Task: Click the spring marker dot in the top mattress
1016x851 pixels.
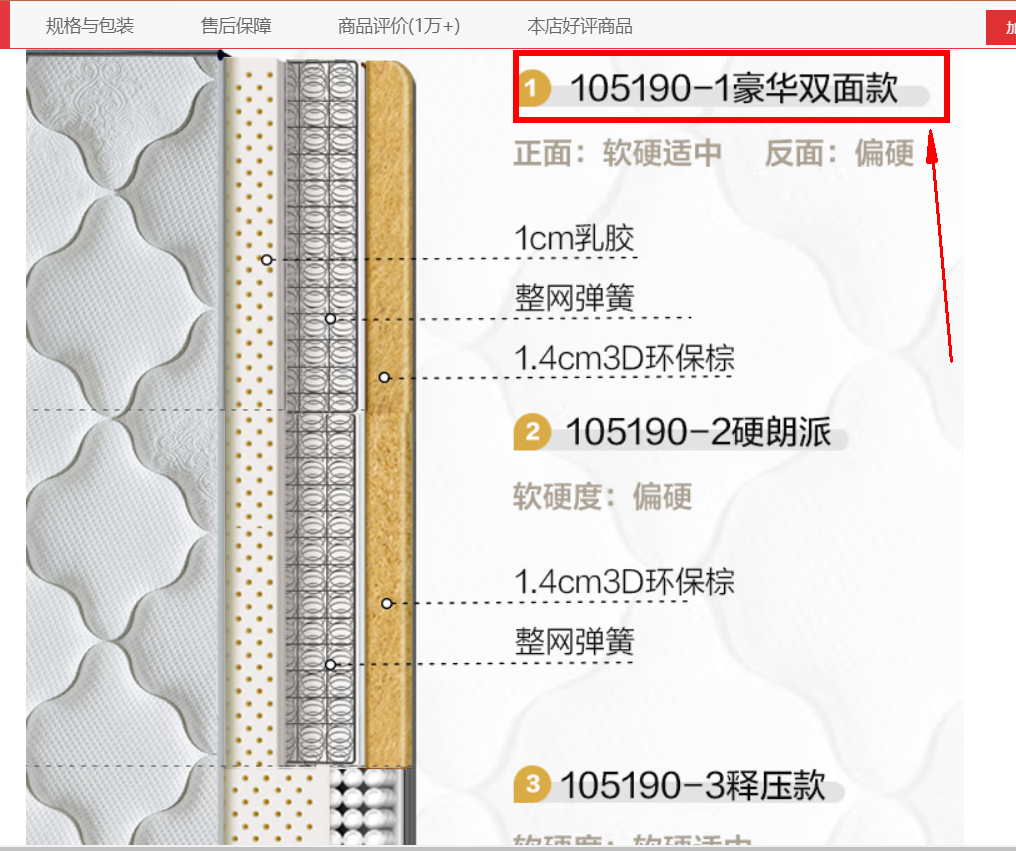Action: (x=331, y=319)
